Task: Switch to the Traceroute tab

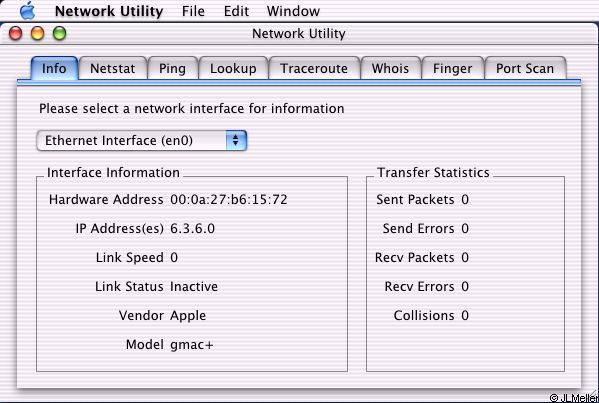Action: click(x=314, y=68)
